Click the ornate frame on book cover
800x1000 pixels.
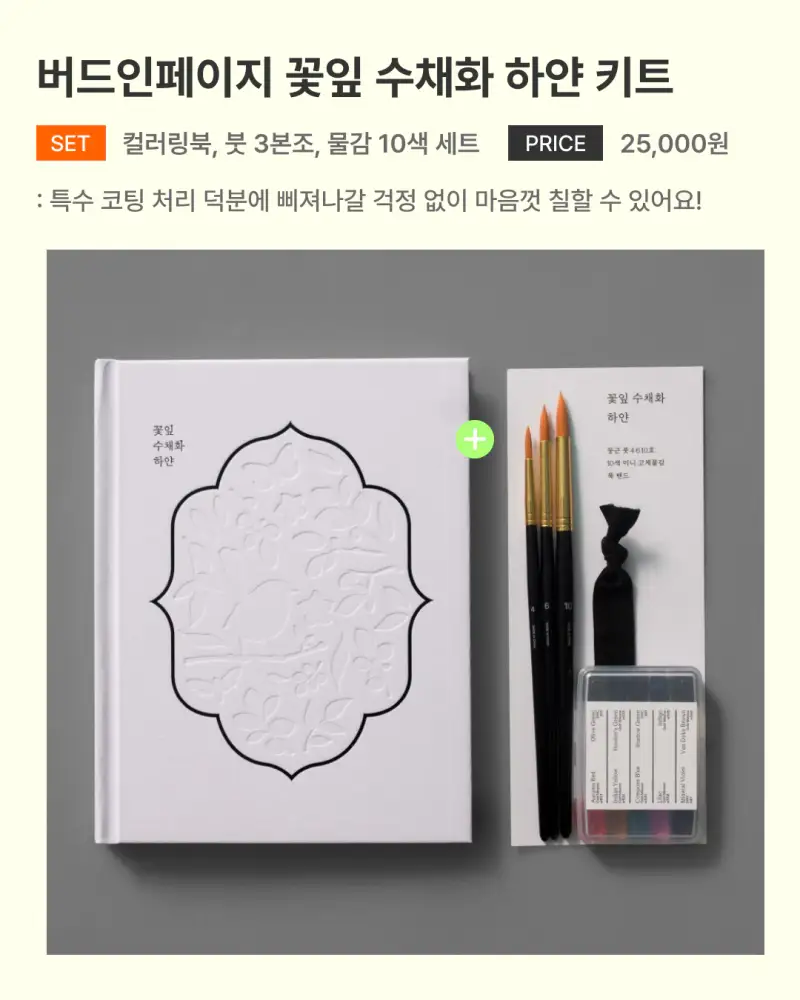click(291, 600)
